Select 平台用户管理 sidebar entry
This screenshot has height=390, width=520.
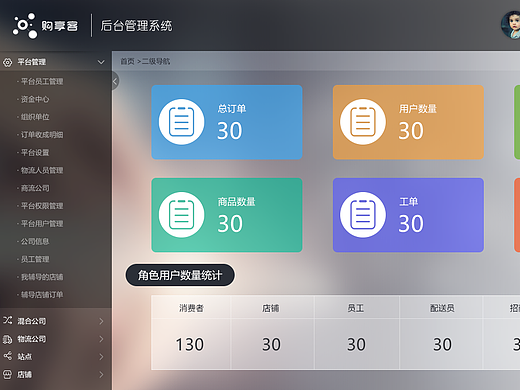click(42, 223)
